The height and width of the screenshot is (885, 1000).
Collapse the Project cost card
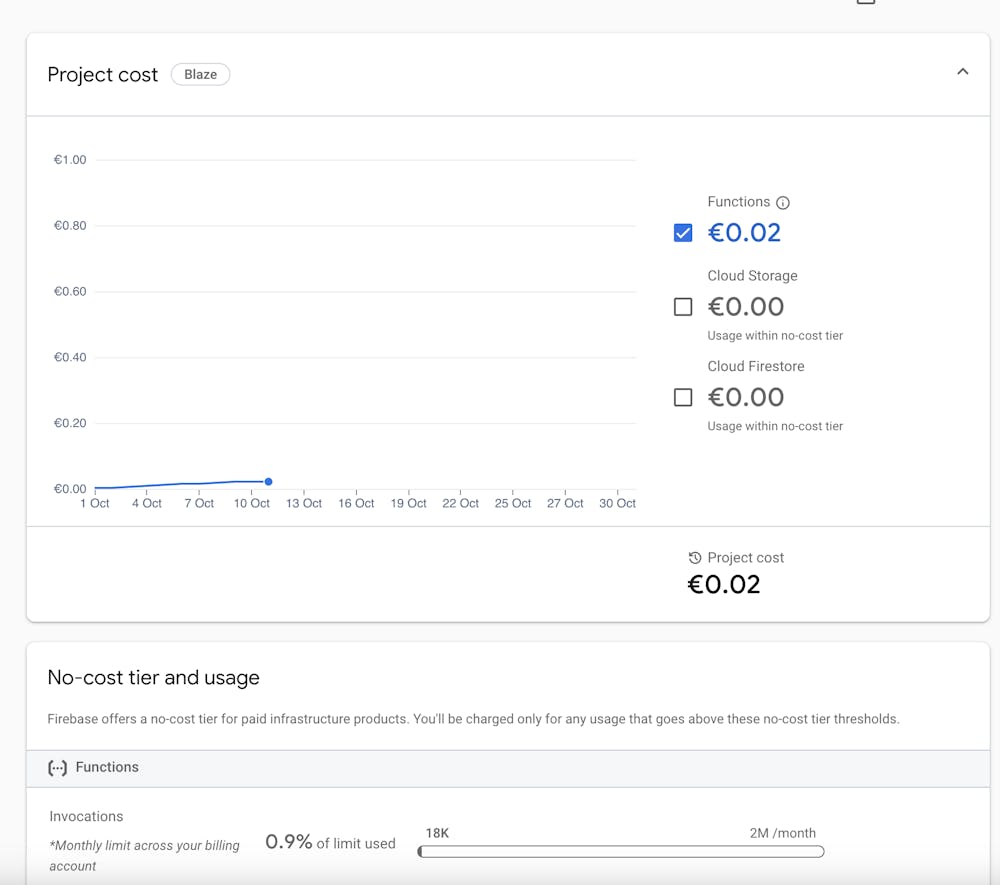point(962,72)
